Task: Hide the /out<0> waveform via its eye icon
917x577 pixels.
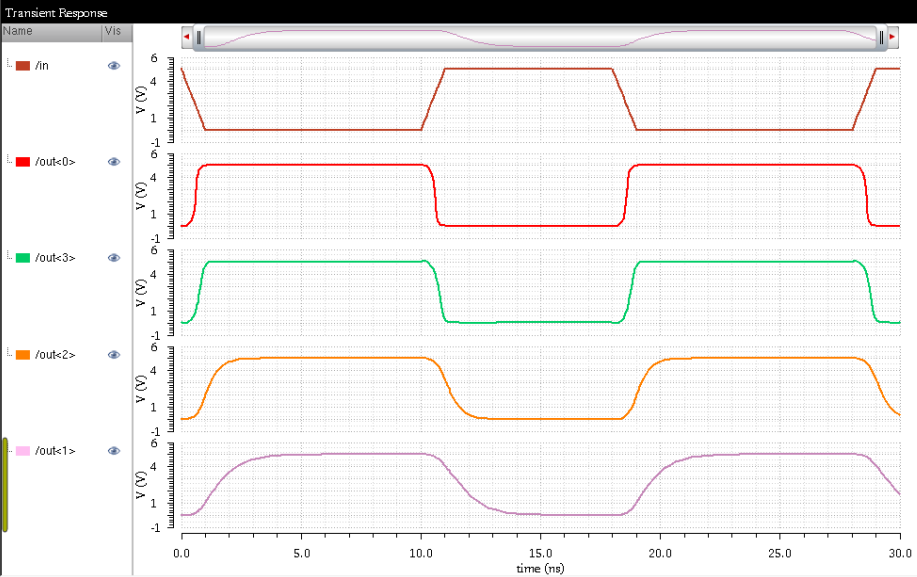Action: coord(113,161)
